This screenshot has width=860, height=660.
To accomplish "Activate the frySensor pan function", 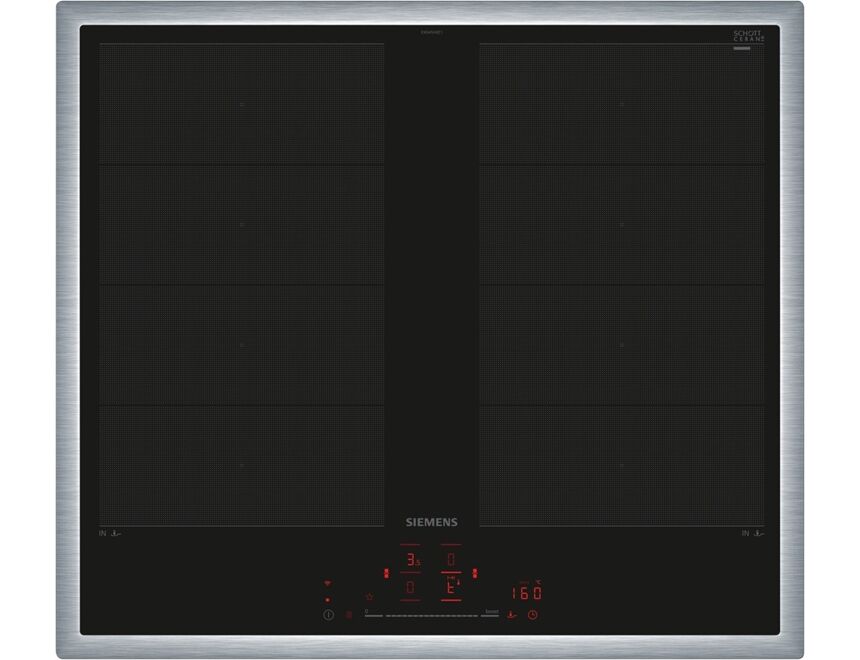I will pyautogui.click(x=510, y=614).
